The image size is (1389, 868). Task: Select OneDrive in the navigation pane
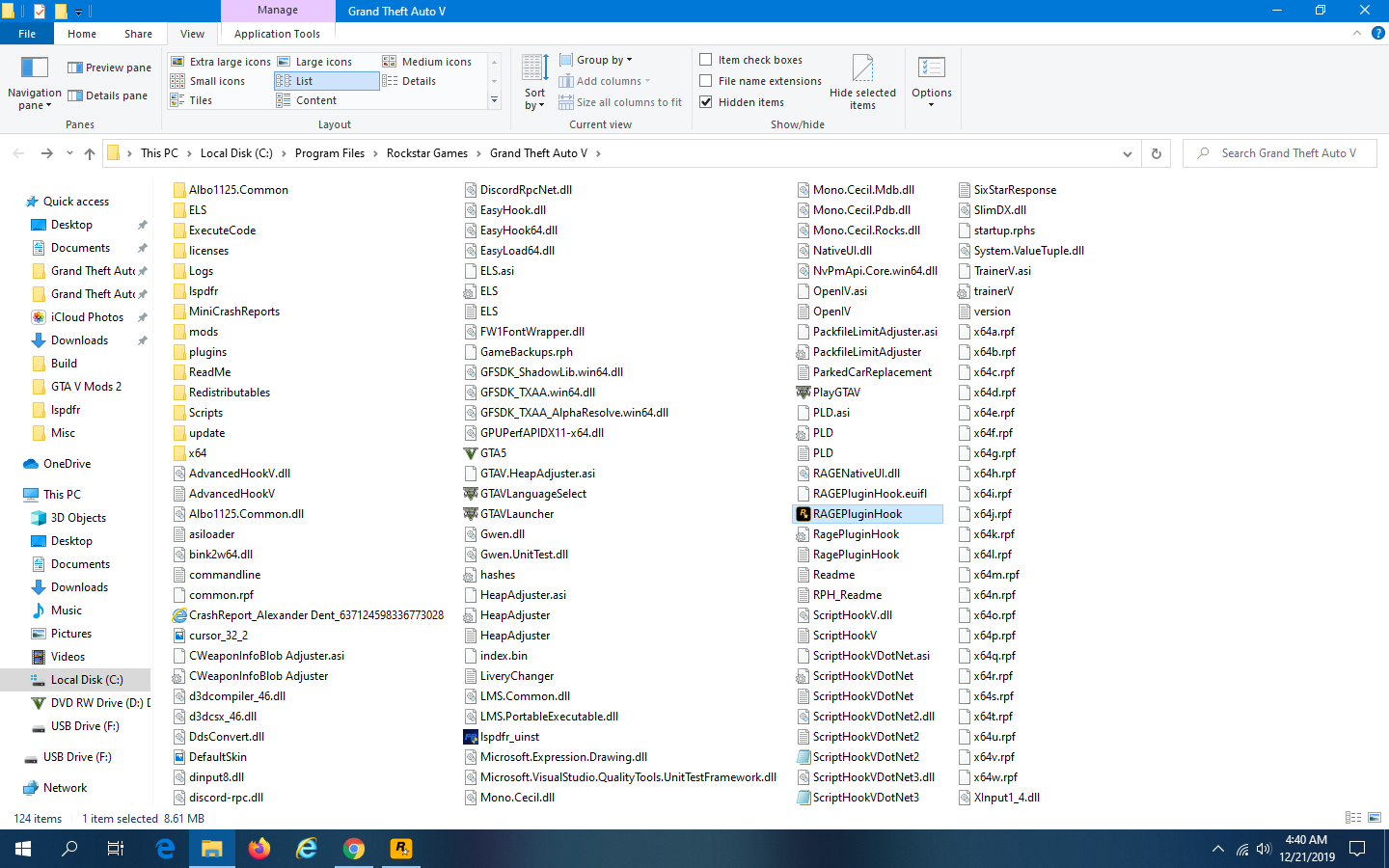tap(67, 464)
